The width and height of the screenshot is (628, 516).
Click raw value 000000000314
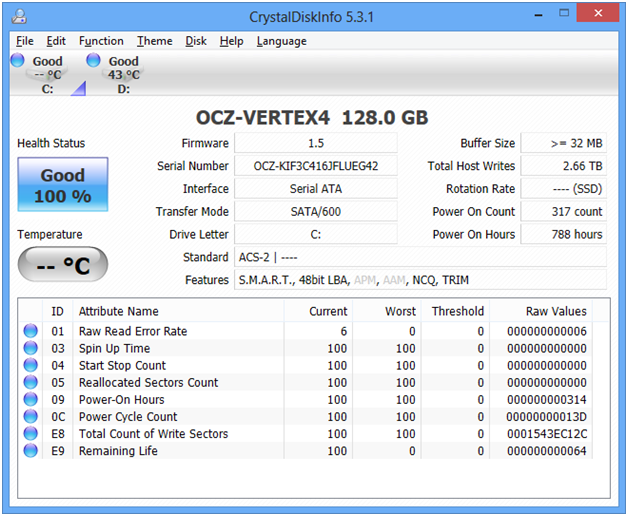coord(547,400)
